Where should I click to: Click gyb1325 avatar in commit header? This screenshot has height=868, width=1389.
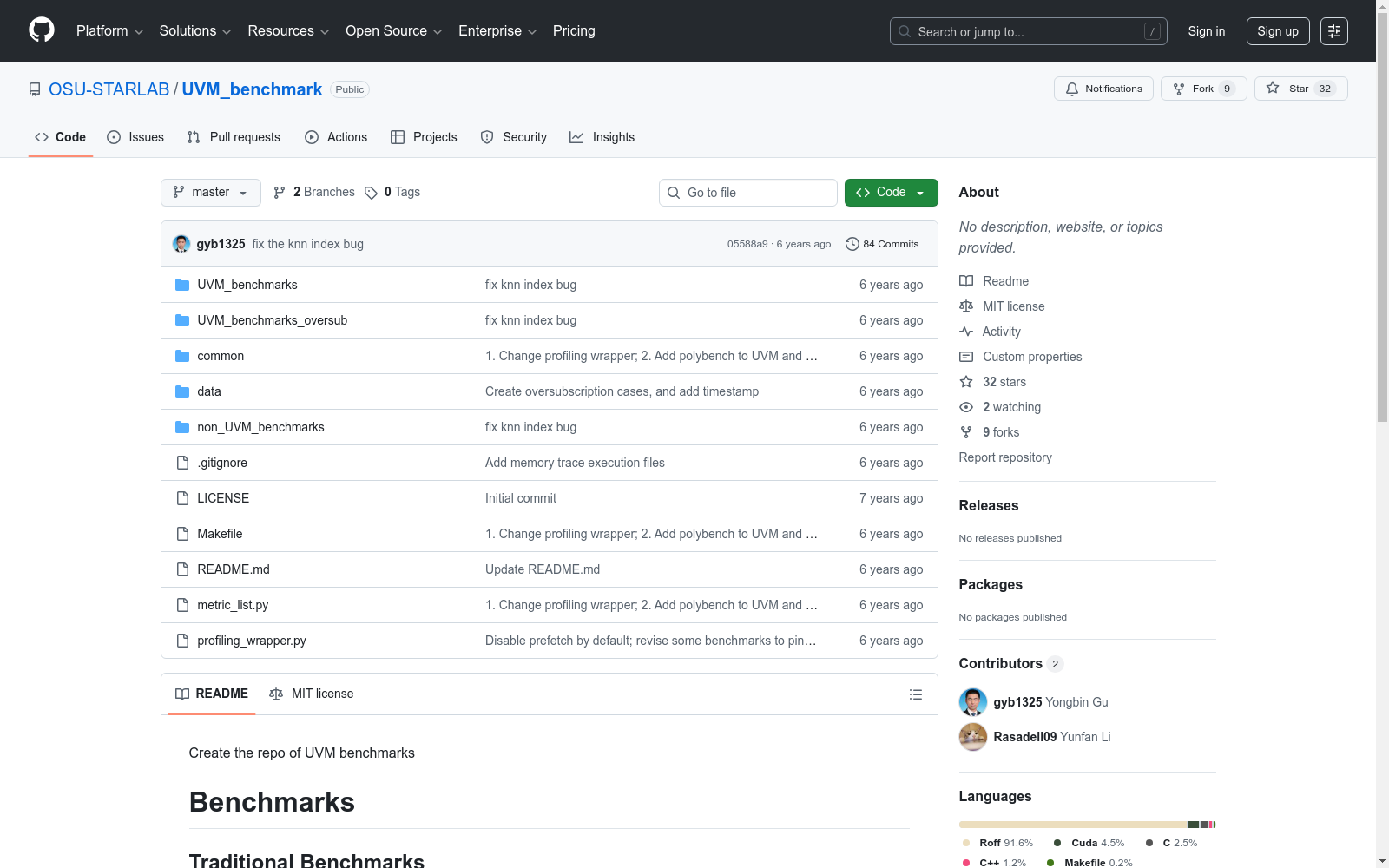pos(181,244)
